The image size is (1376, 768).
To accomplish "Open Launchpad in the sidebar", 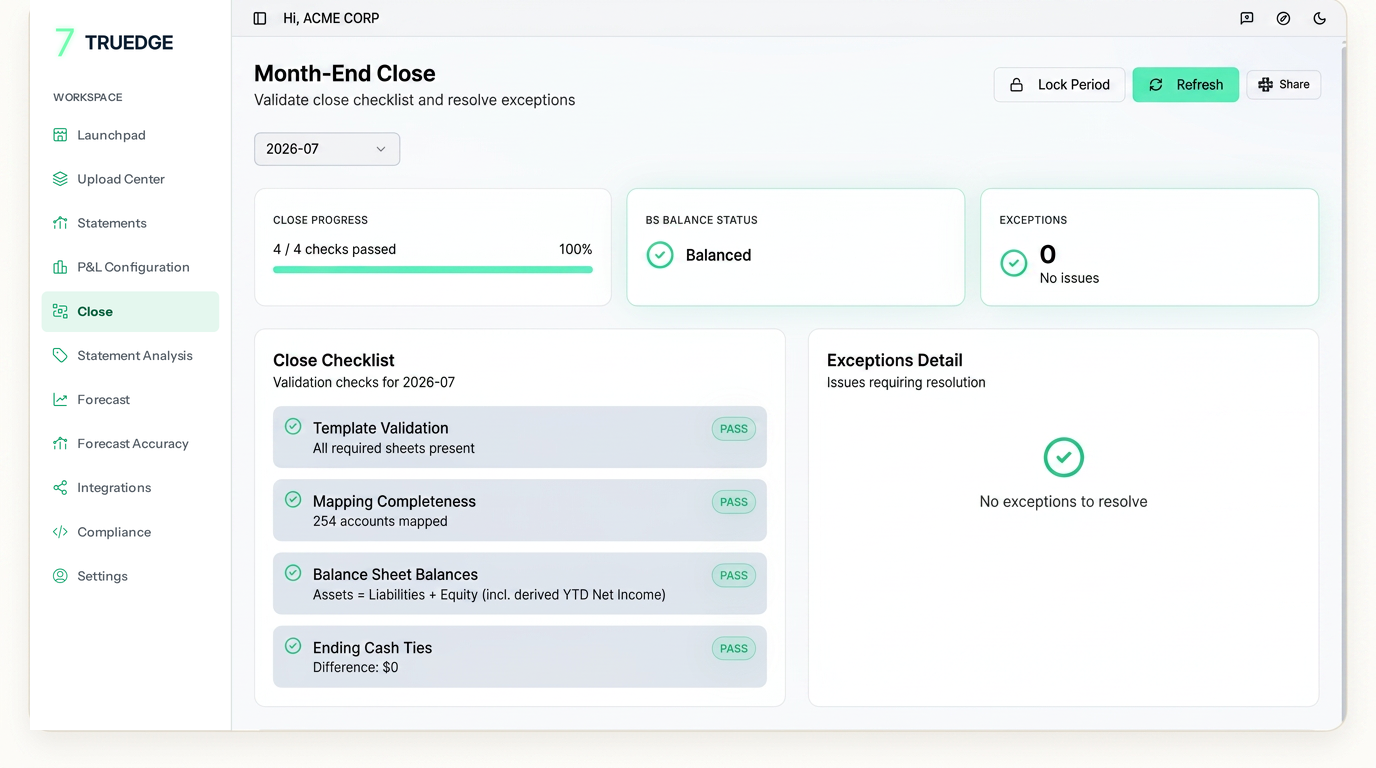I will [x=130, y=135].
